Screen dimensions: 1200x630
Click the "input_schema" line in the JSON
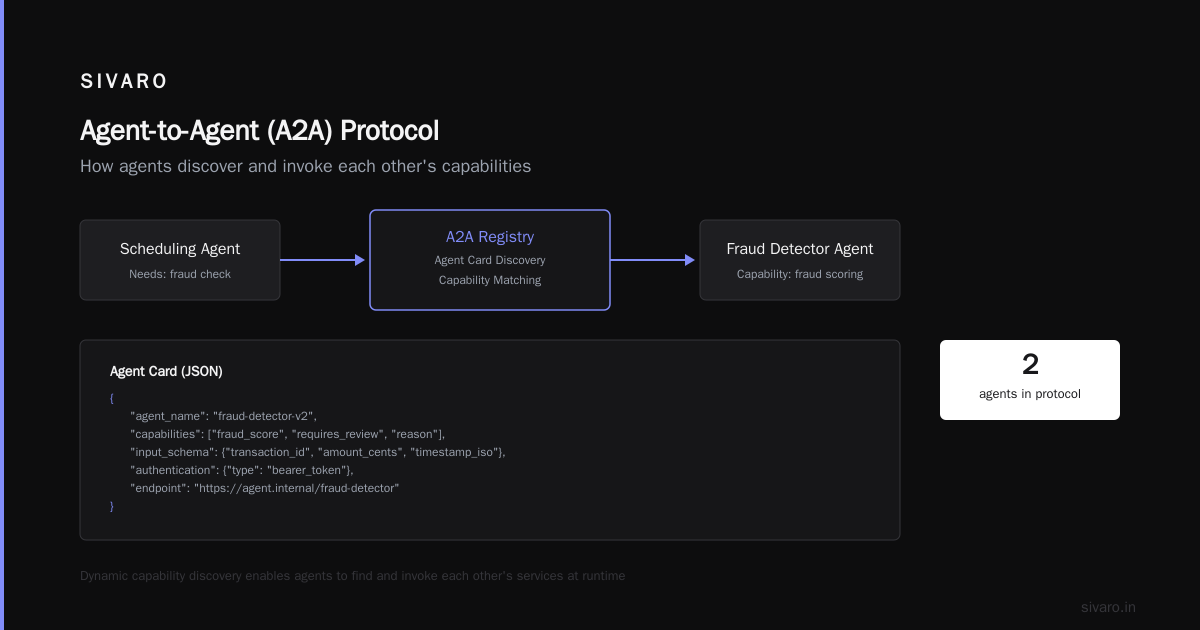318,452
